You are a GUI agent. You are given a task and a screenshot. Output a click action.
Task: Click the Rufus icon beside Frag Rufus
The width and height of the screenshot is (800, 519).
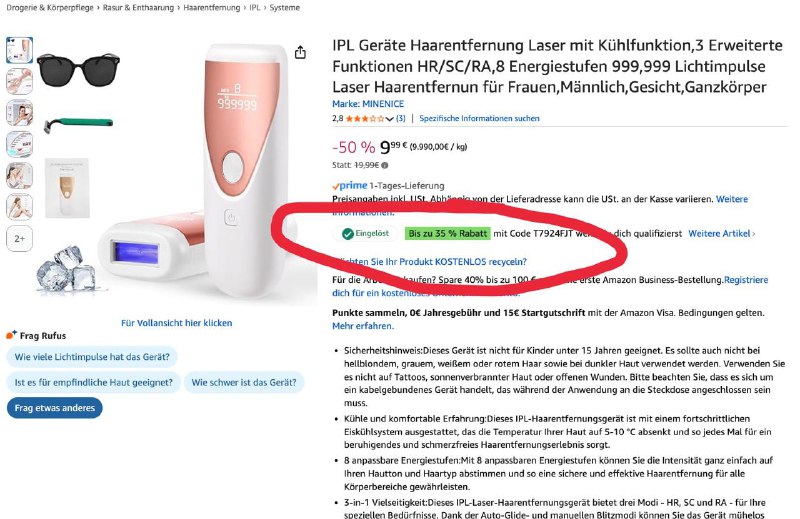coord(11,335)
